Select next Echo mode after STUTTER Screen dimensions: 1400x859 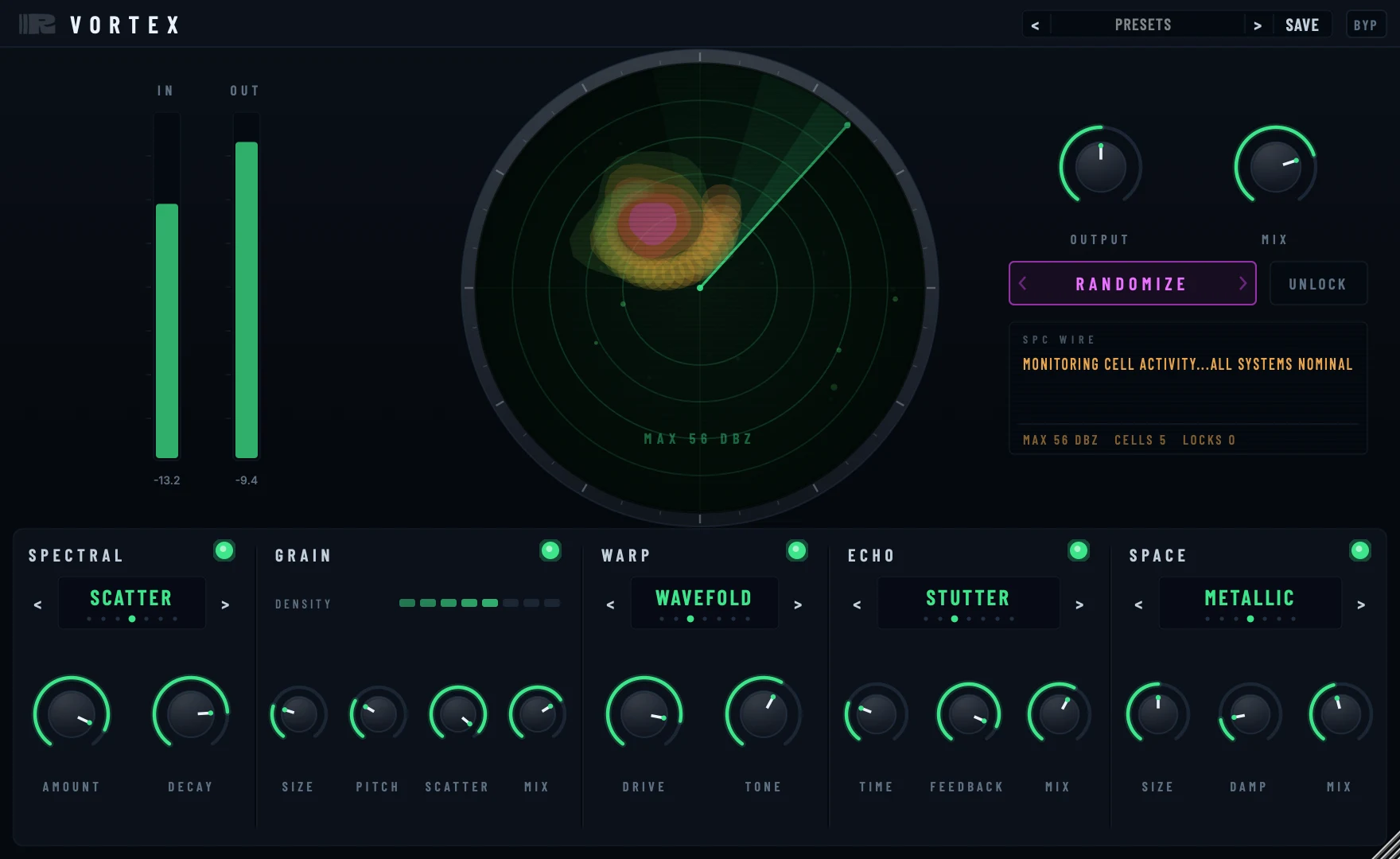coord(1079,605)
